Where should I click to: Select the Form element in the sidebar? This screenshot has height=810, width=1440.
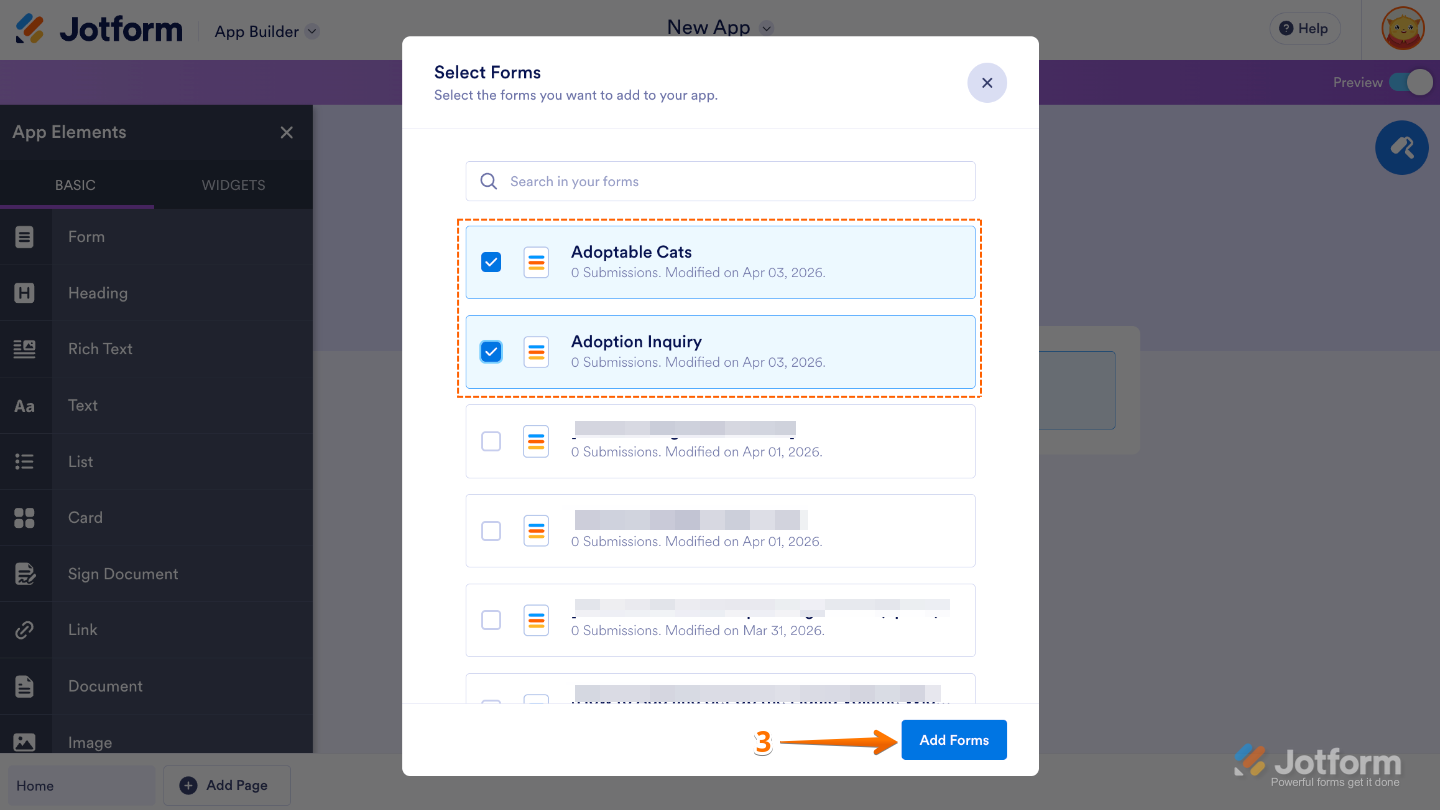tap(86, 237)
